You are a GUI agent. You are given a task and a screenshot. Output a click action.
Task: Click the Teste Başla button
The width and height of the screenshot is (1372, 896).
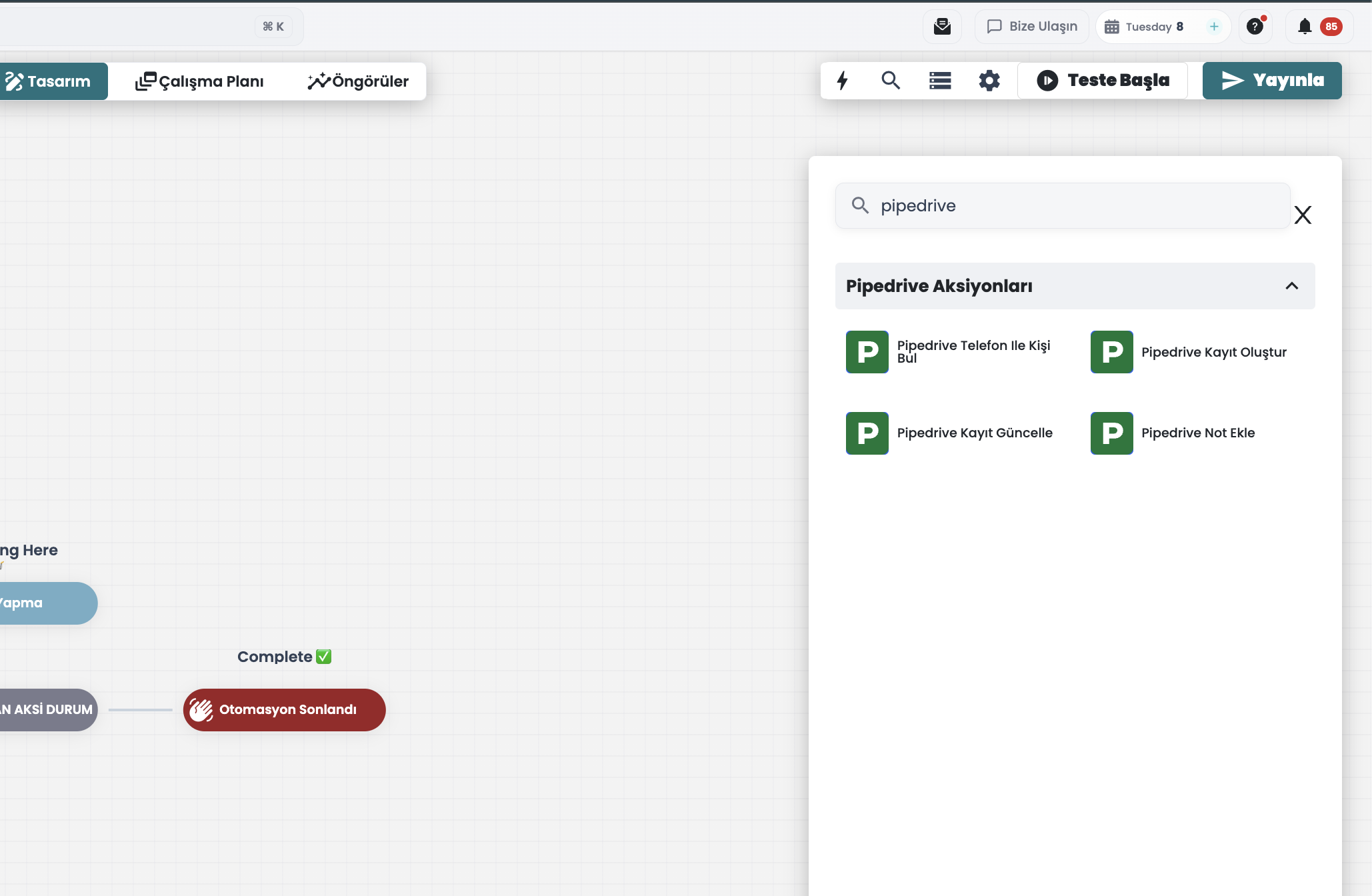[1103, 81]
